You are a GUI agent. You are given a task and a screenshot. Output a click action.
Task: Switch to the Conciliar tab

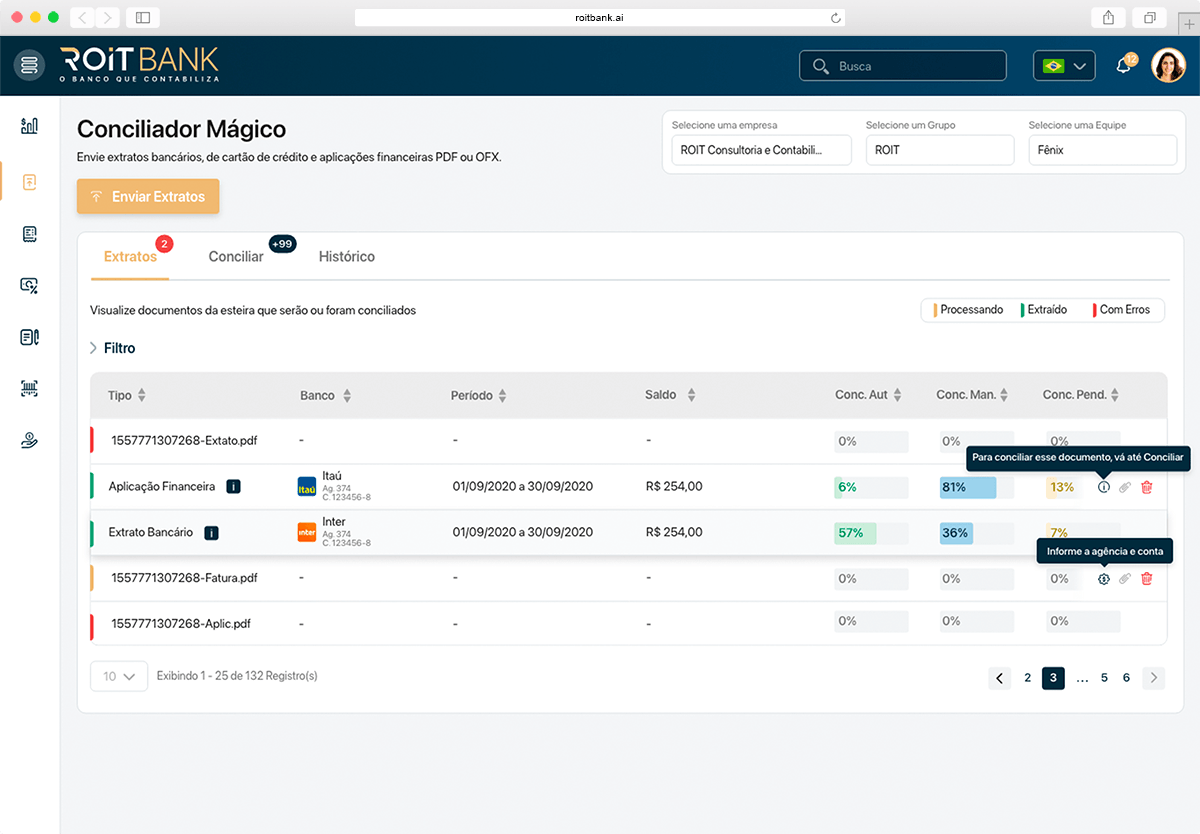pyautogui.click(x=236, y=257)
